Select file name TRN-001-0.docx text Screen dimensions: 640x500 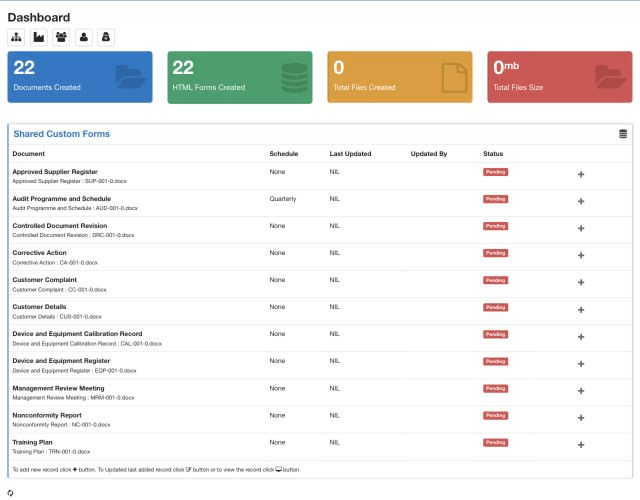point(69,452)
